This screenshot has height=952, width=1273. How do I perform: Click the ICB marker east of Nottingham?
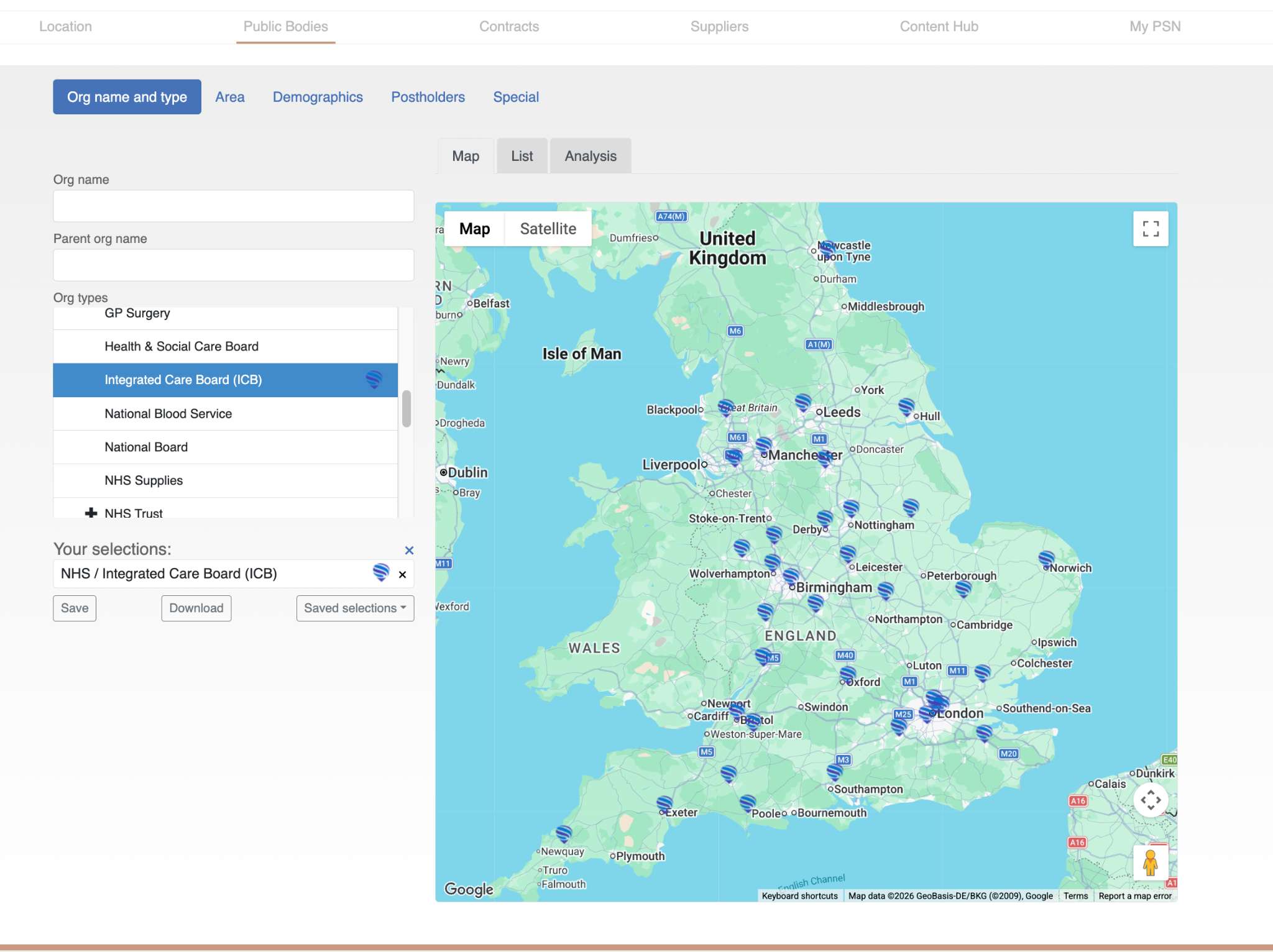[x=911, y=508]
